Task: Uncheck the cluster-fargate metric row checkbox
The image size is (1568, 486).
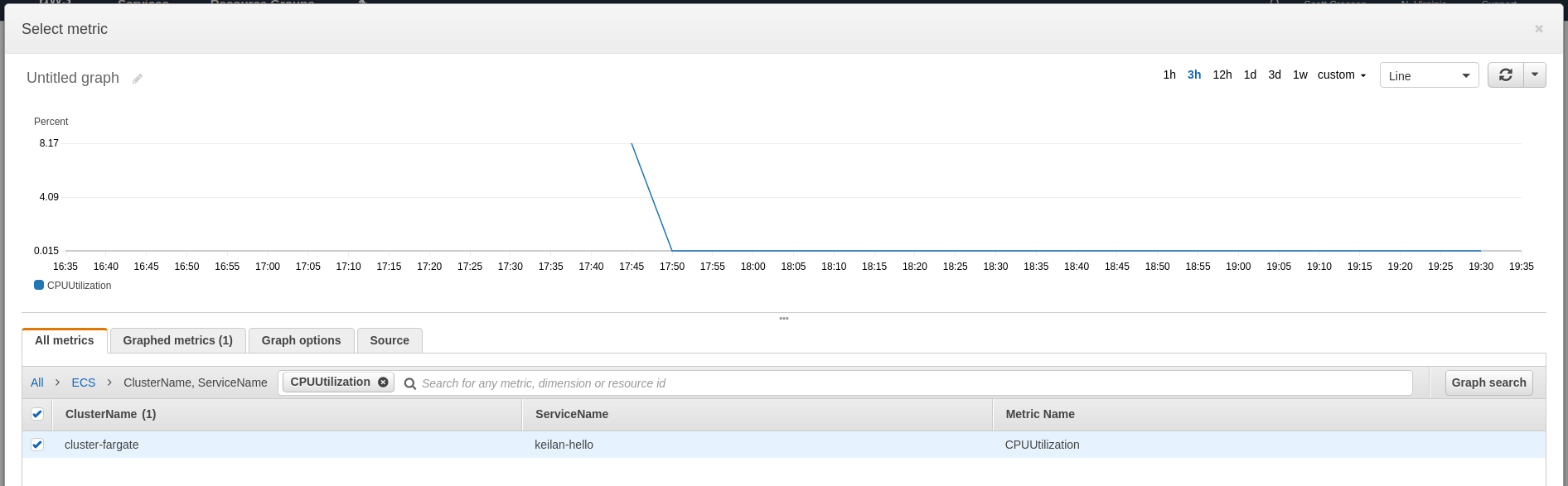Action: click(x=37, y=445)
